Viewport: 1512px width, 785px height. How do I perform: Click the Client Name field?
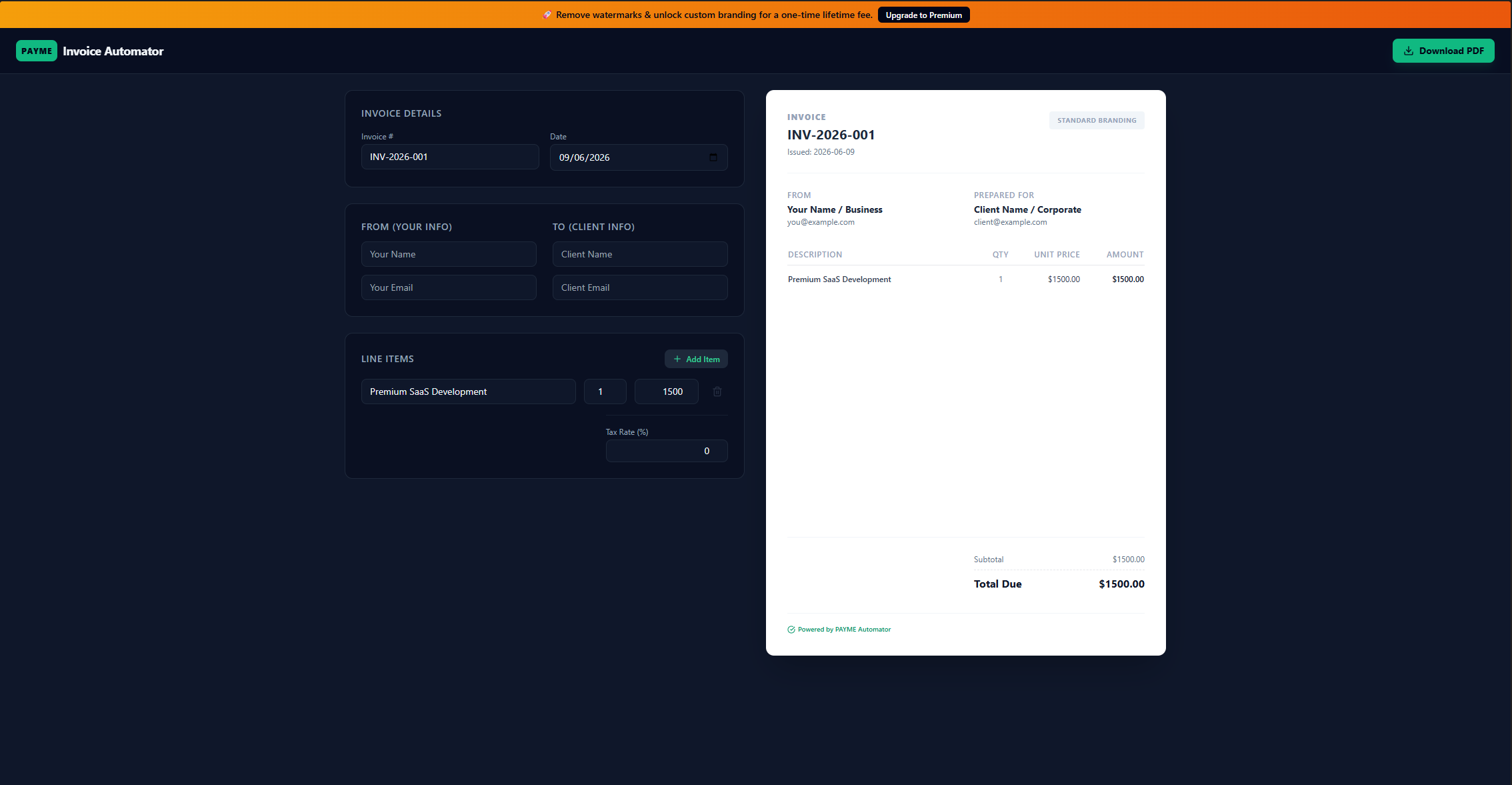tap(640, 254)
